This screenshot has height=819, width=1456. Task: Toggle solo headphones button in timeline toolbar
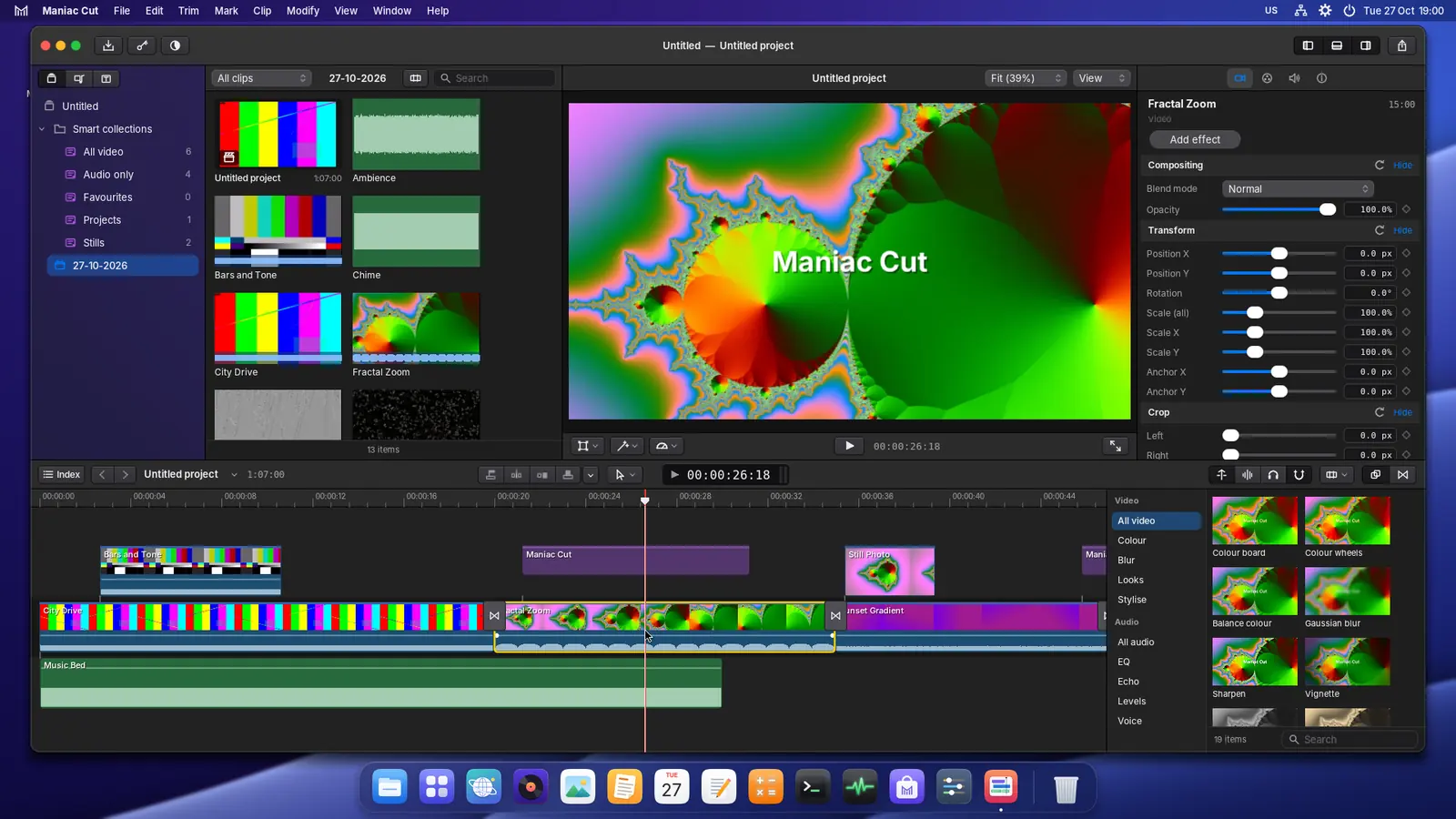[1272, 474]
